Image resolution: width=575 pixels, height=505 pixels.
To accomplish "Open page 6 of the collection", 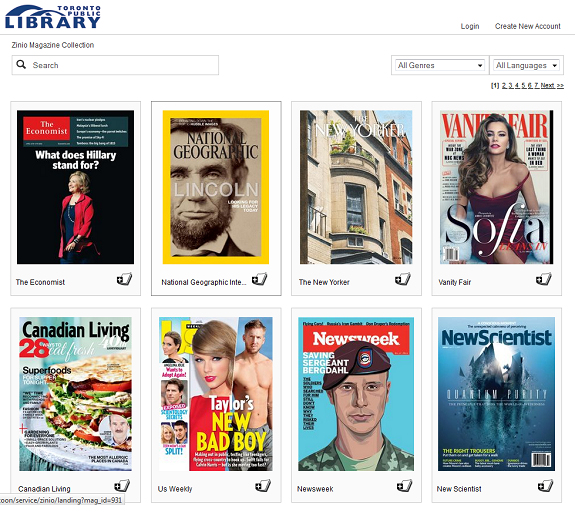I will 530,85.
